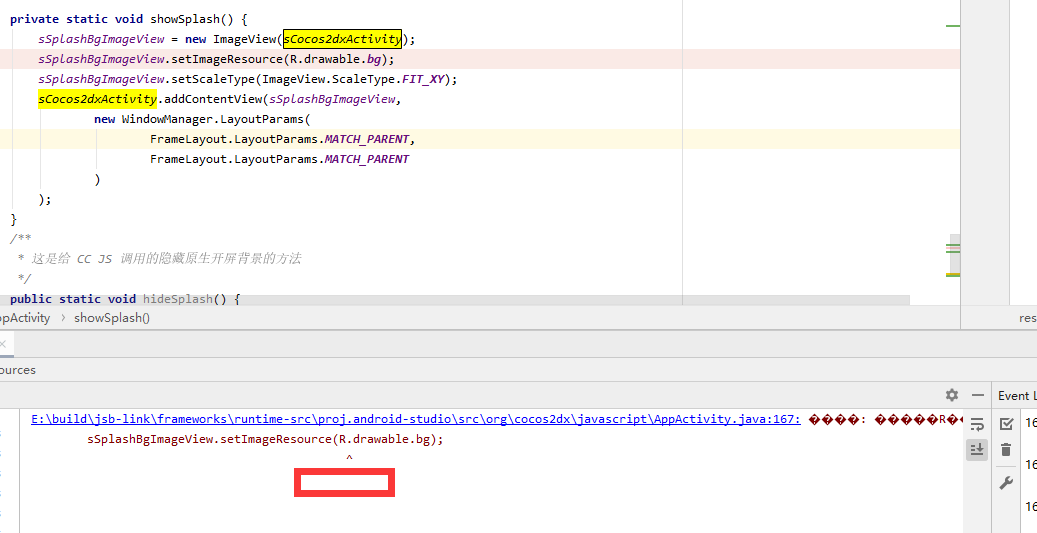1037x533 pixels.
Task: Click the green marker at top of error stripe
Action: pyautogui.click(x=953, y=26)
